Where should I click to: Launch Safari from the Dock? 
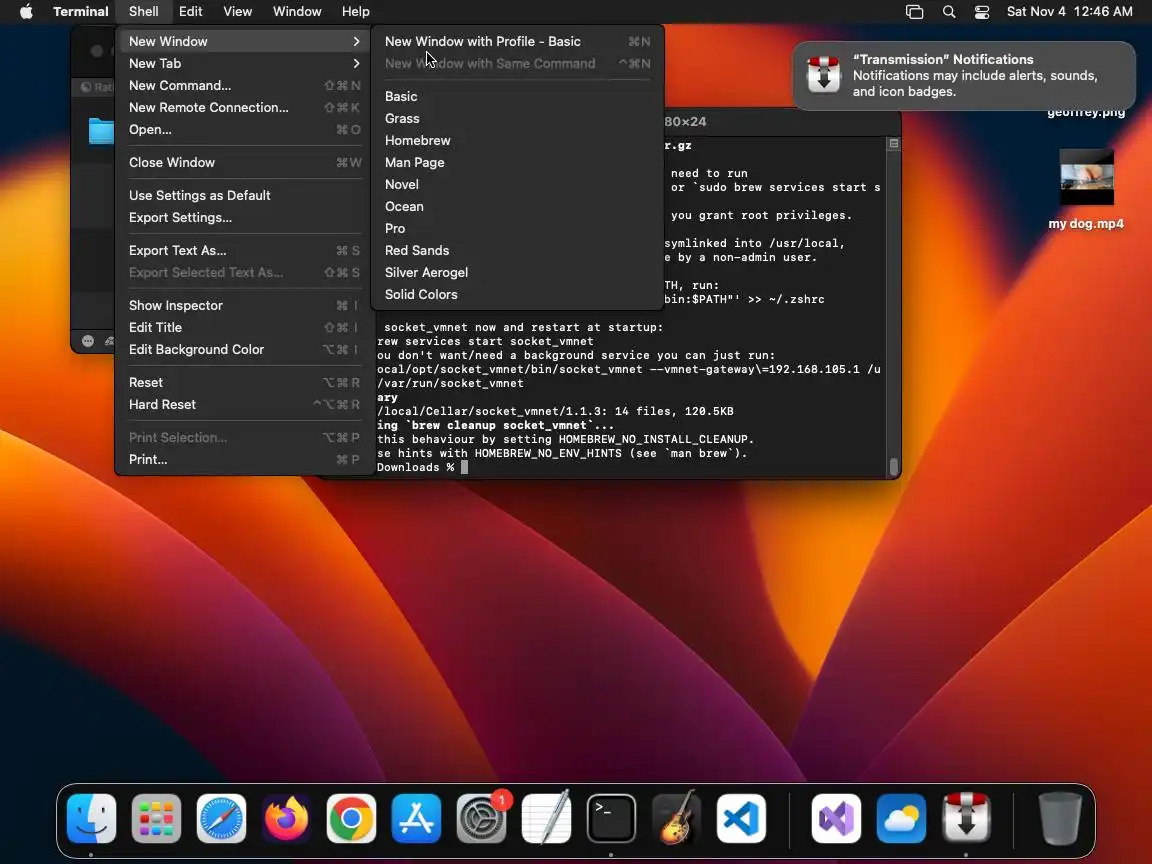coord(221,818)
